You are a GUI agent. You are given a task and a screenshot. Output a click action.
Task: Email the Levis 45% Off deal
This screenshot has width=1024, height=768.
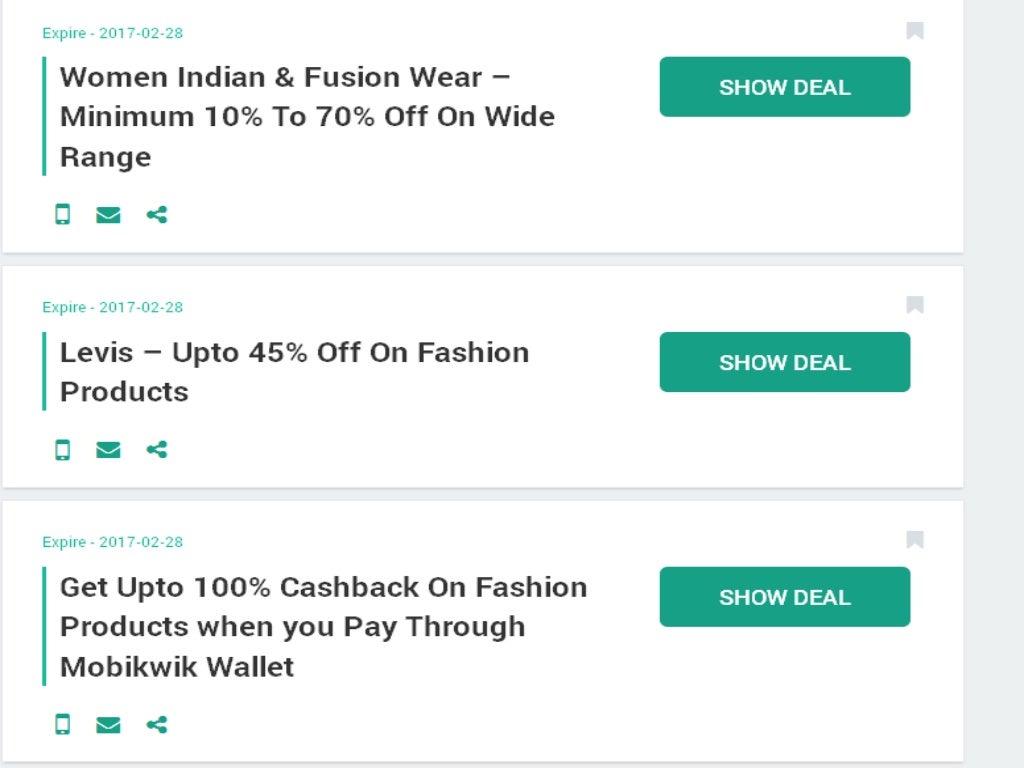tap(108, 450)
